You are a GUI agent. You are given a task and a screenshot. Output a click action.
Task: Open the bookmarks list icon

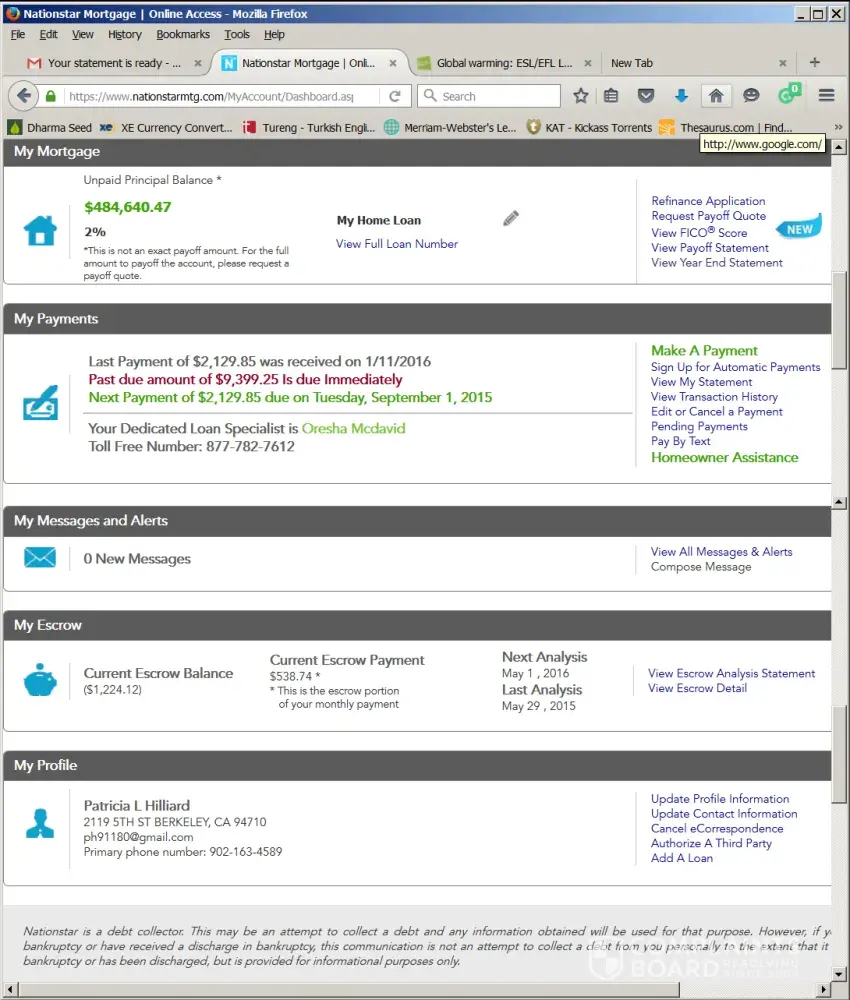(x=611, y=96)
